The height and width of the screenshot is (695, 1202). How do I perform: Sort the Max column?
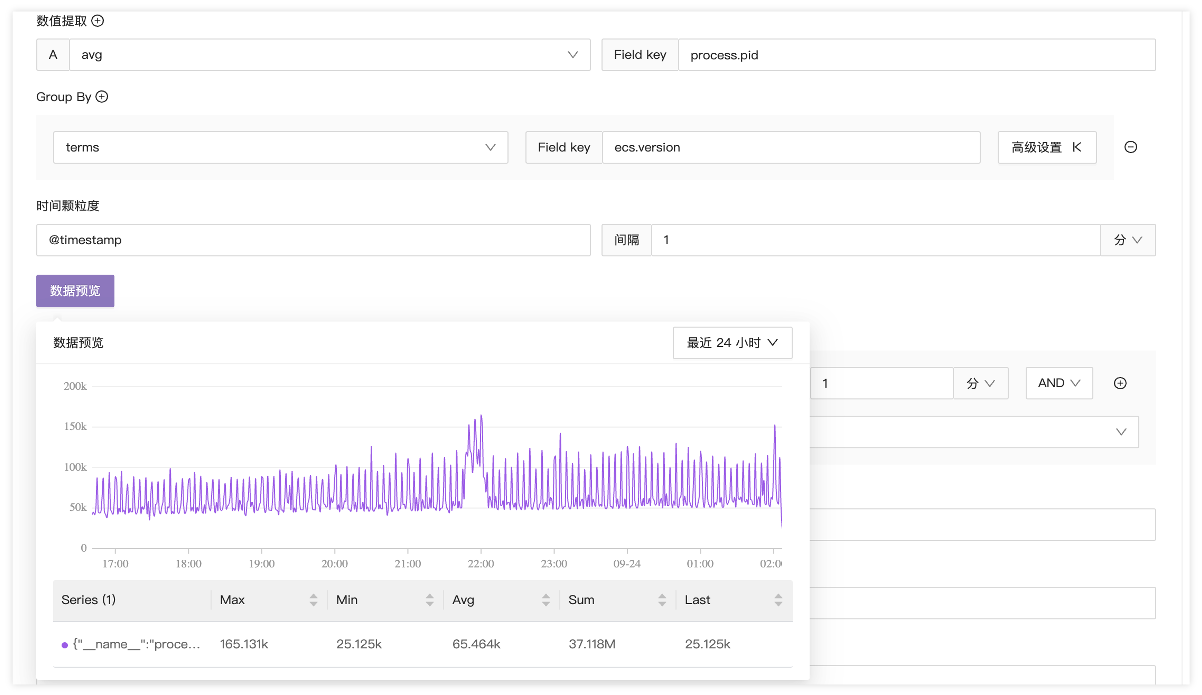(x=314, y=600)
